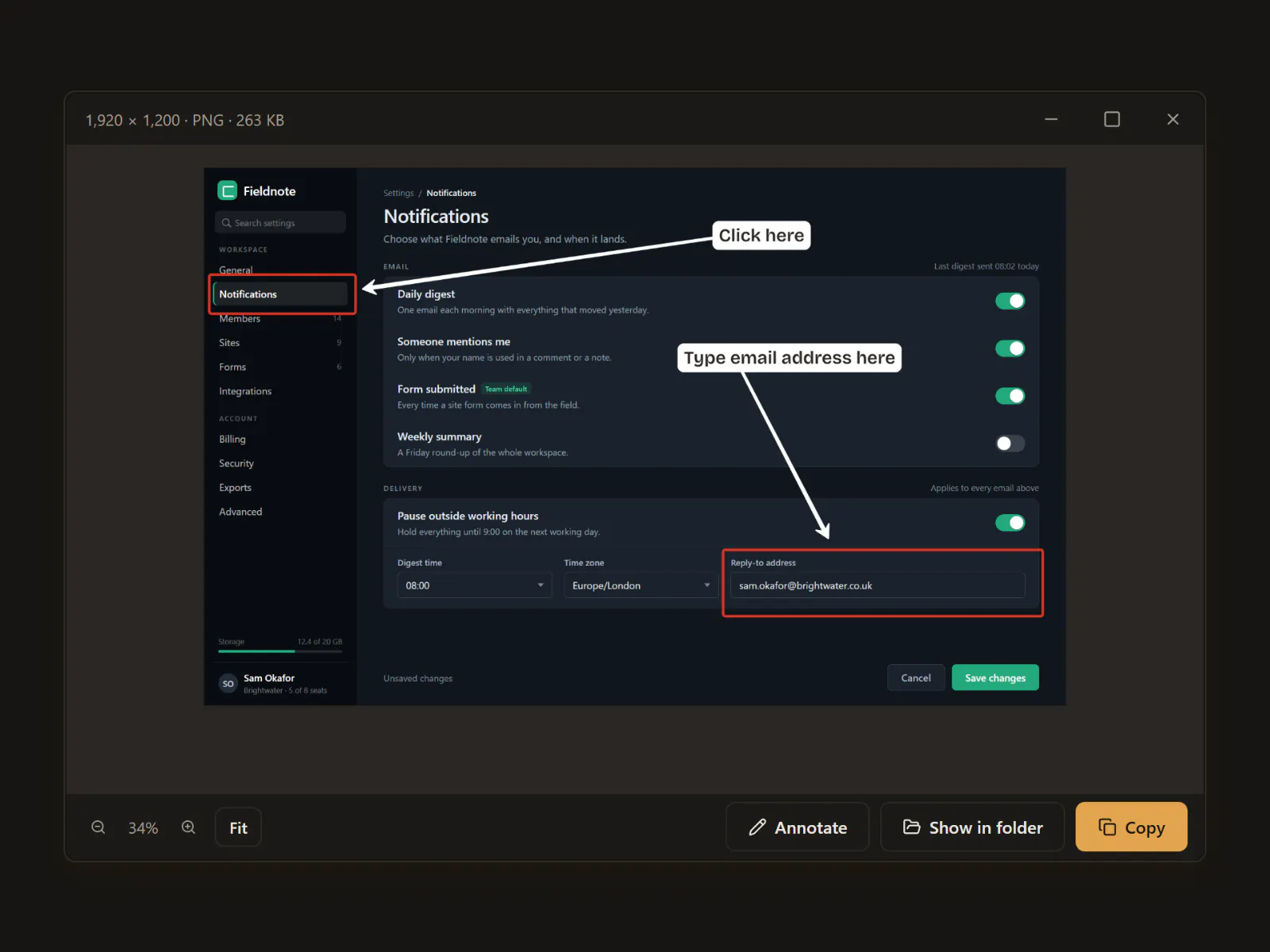Open Billing under Account
This screenshot has height=952, width=1270.
coord(233,440)
